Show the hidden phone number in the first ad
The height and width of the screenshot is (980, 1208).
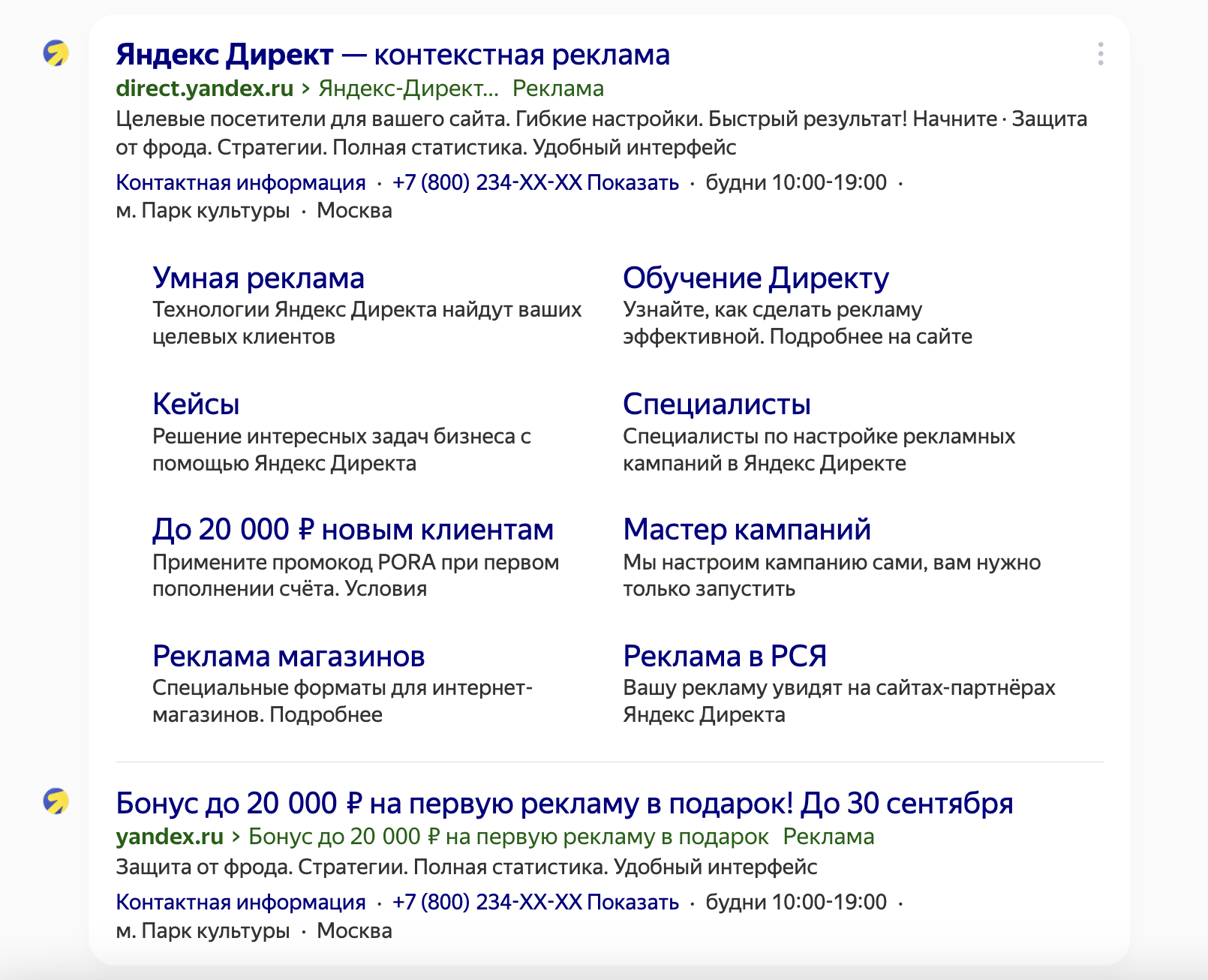pyautogui.click(x=536, y=182)
